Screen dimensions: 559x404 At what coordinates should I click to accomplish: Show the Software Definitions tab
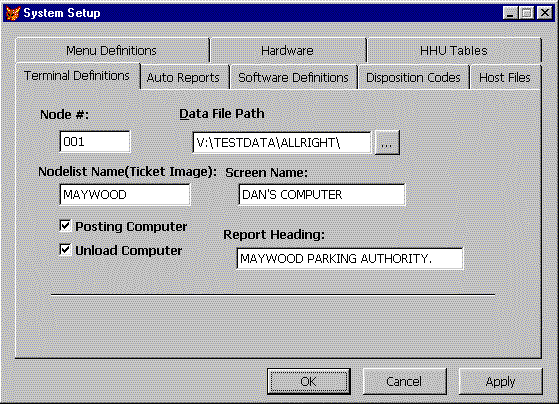point(293,77)
